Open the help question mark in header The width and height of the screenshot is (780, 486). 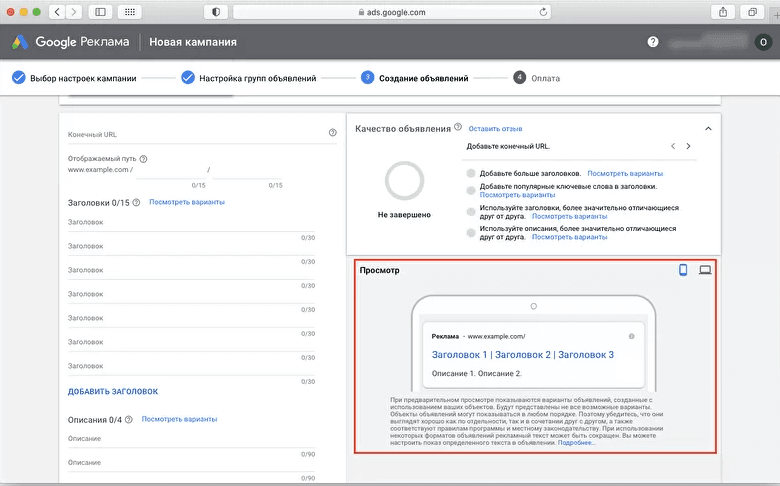[x=653, y=42]
